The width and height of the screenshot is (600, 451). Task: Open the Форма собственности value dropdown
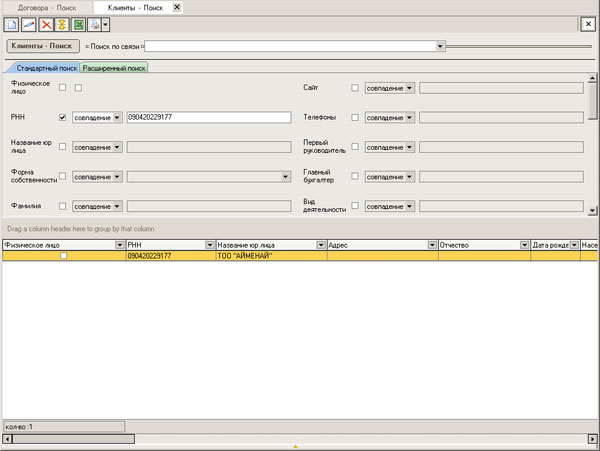287,176
